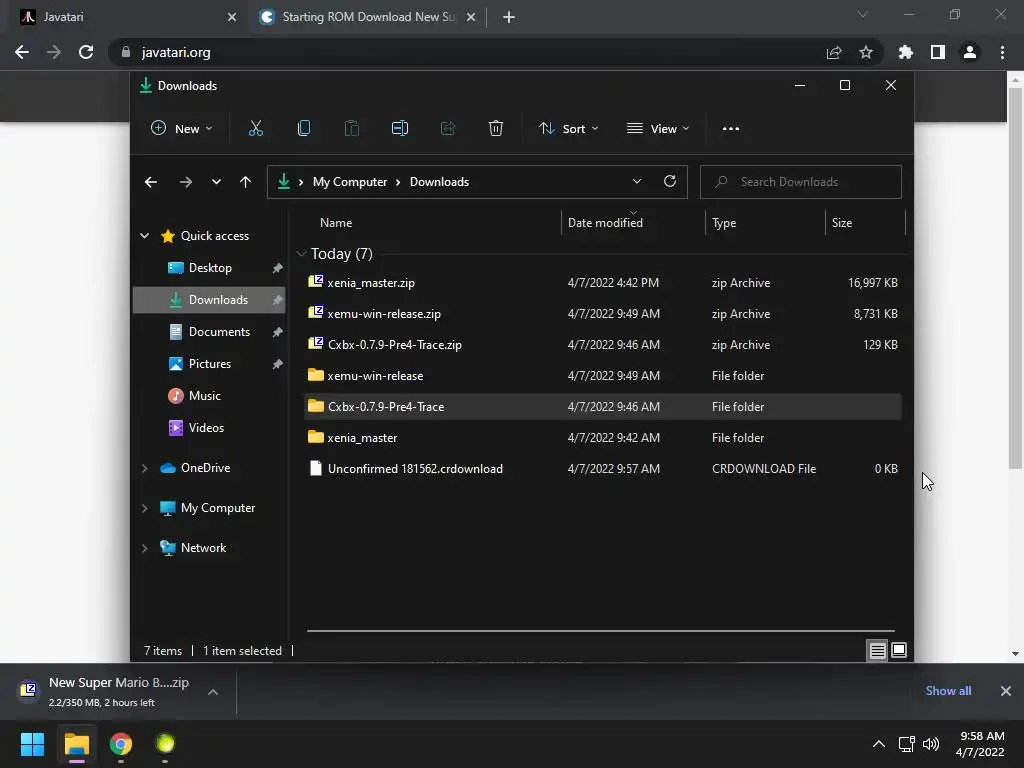Click Show all downloads link
Viewport: 1024px width, 768px height.
[948, 691]
